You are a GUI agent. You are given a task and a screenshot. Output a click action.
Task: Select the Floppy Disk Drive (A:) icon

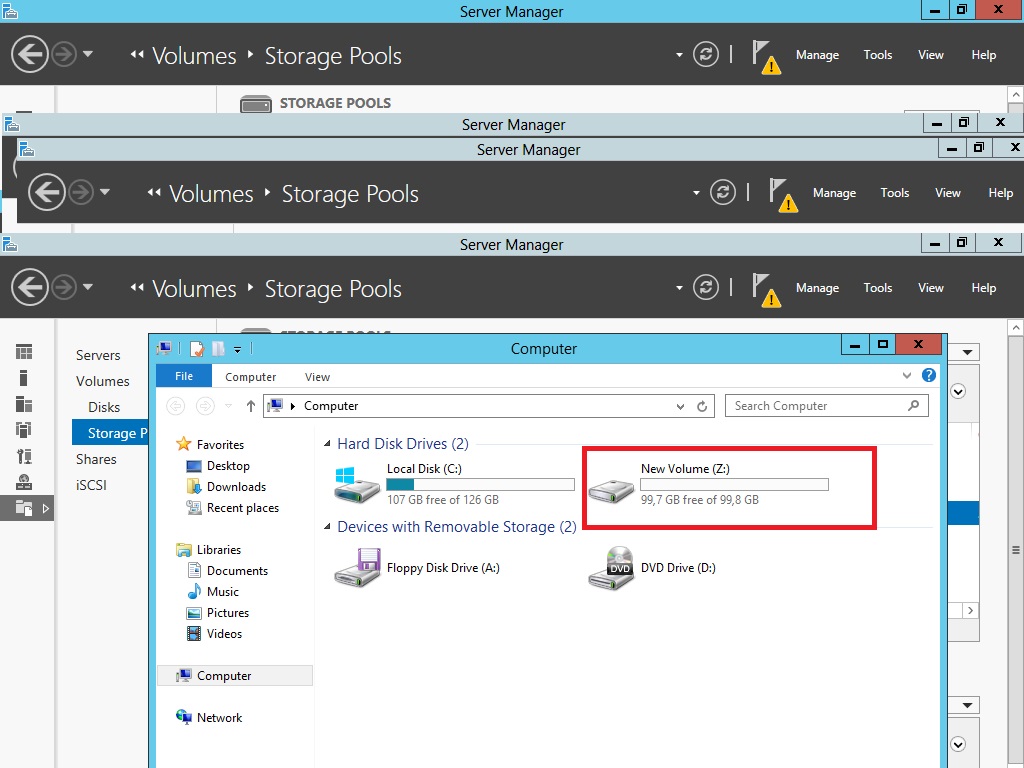(x=357, y=568)
